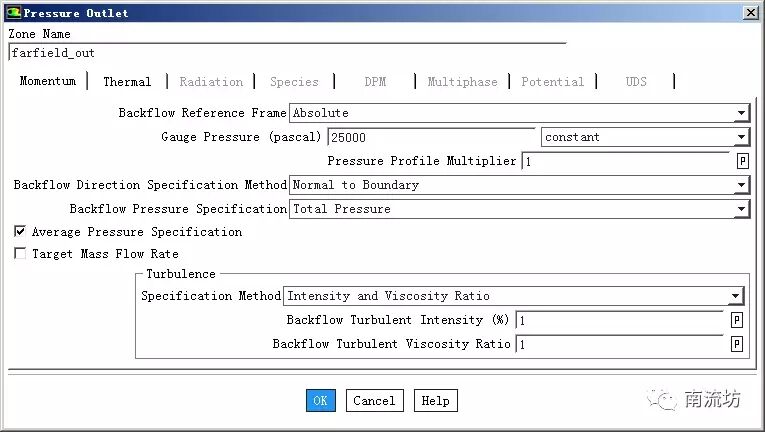Switch to the Thermal tab
Screen dimensions: 765x432
tap(127, 82)
